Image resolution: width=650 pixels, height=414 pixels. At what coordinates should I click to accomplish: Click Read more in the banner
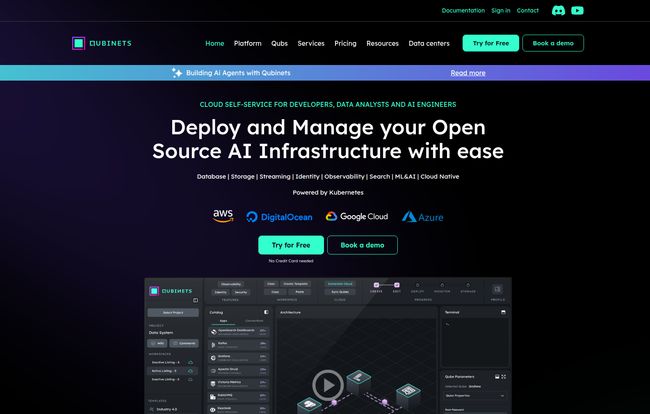468,73
